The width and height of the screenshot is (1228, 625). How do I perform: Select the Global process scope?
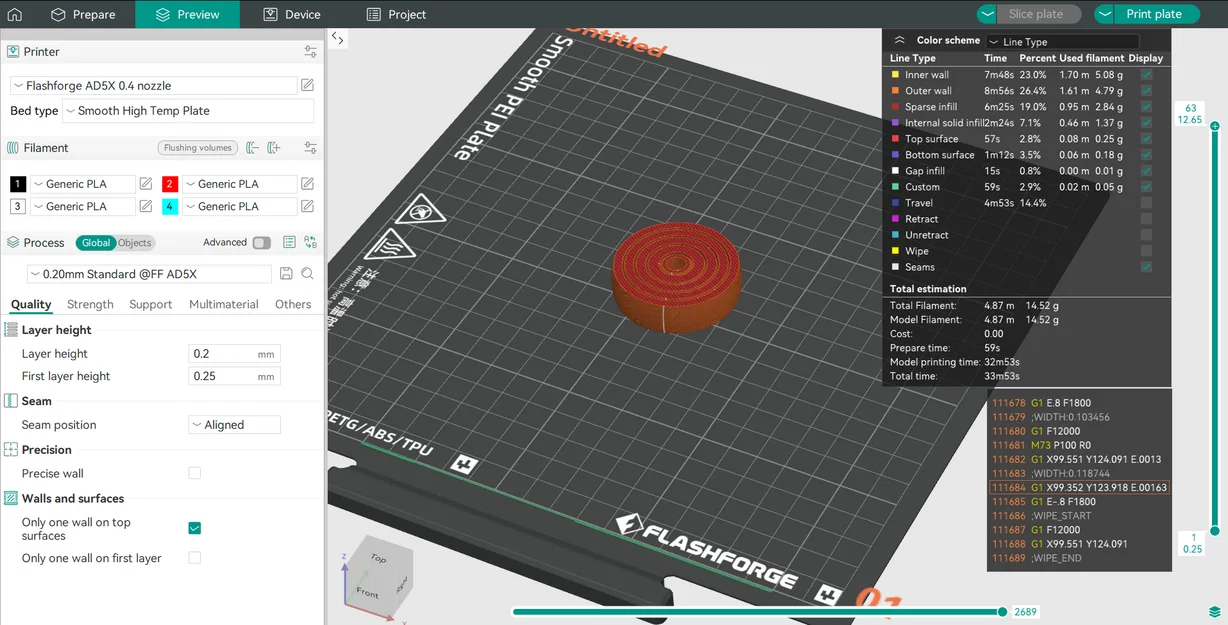point(96,242)
